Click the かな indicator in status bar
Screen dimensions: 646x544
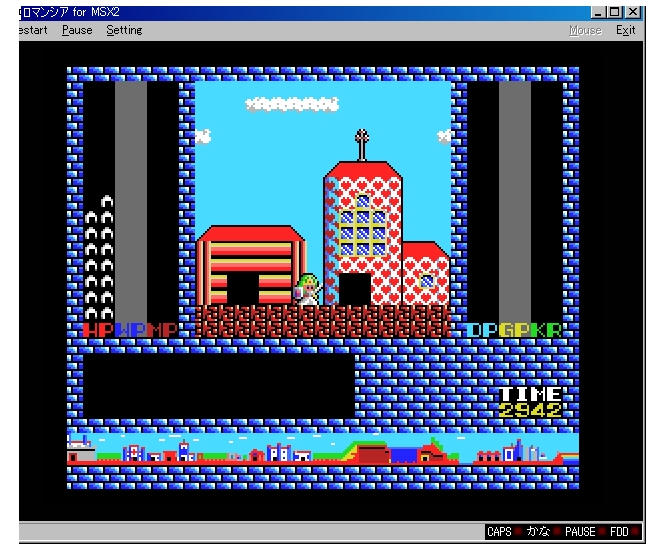tap(538, 532)
